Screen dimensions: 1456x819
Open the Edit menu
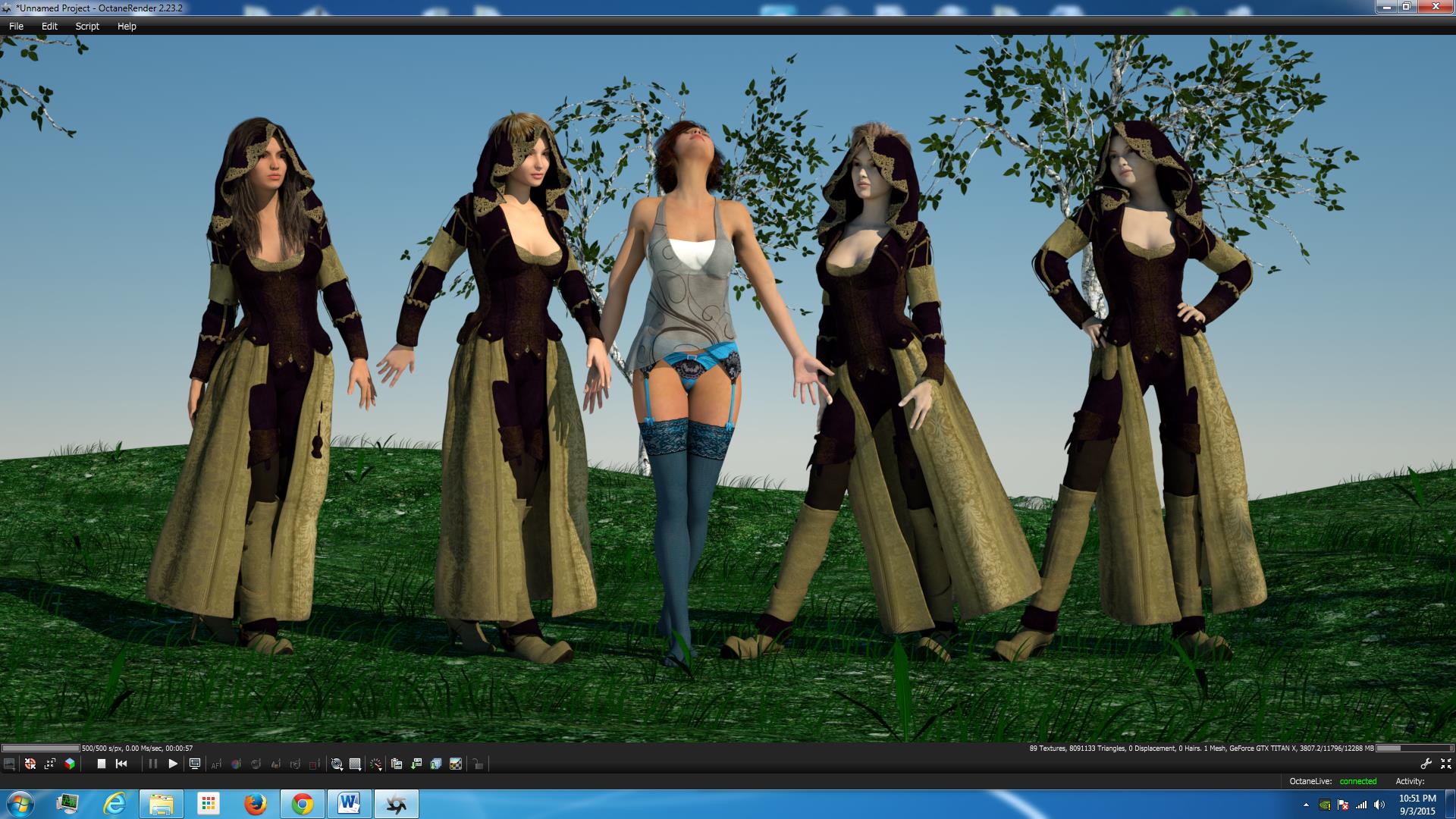click(x=49, y=26)
